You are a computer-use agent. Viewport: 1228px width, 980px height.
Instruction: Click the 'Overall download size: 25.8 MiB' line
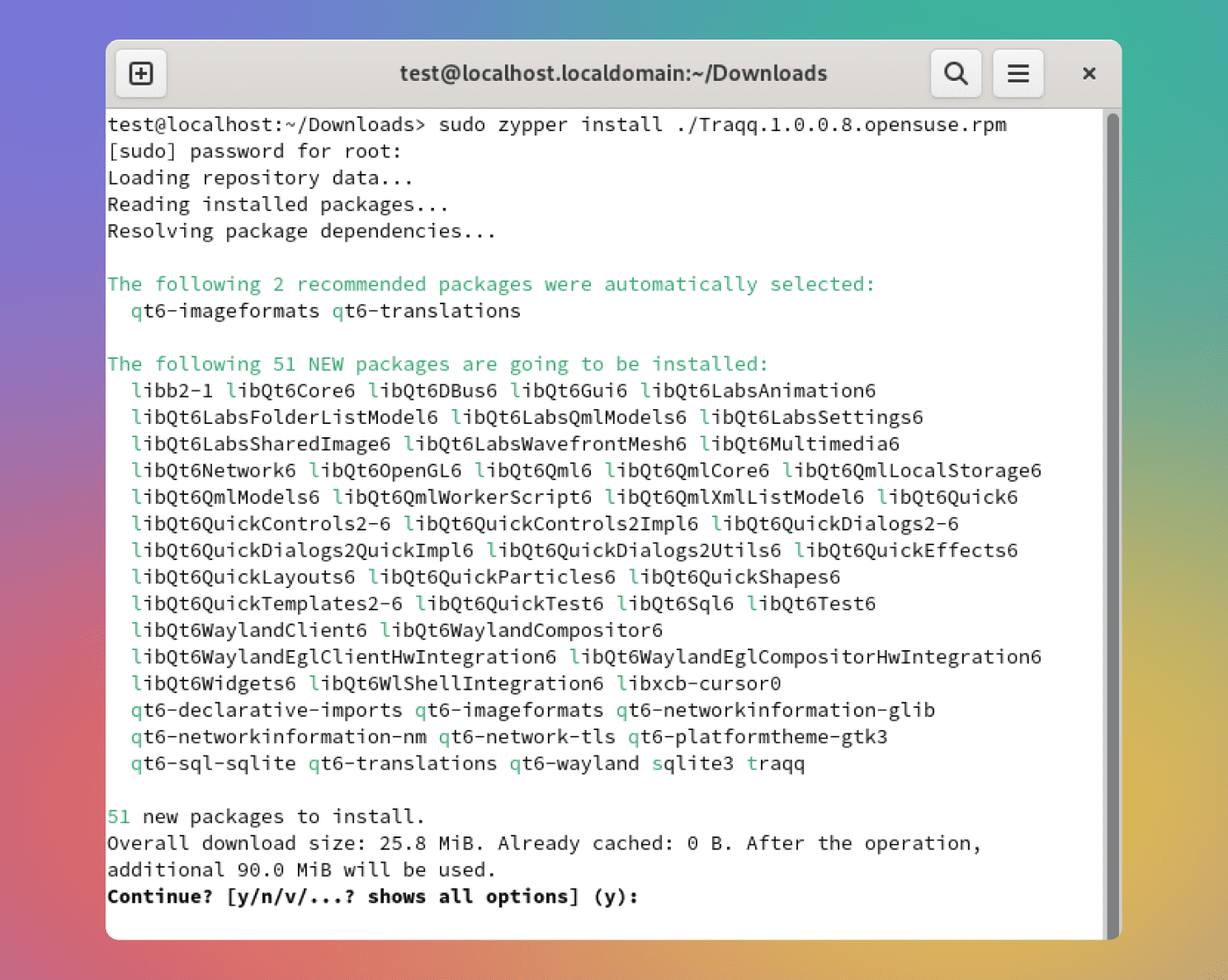tap(544, 843)
